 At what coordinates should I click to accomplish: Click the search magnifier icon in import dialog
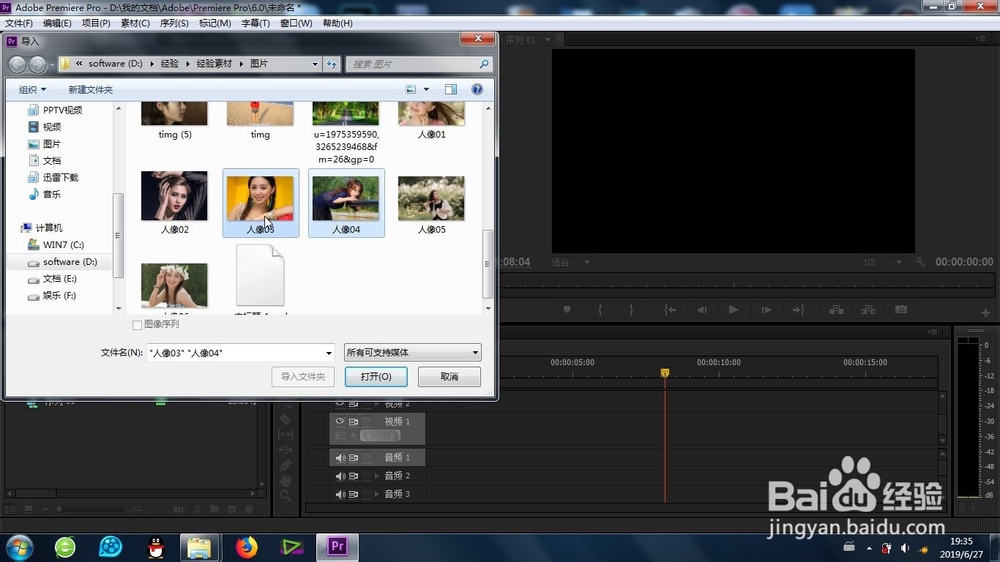(x=484, y=64)
